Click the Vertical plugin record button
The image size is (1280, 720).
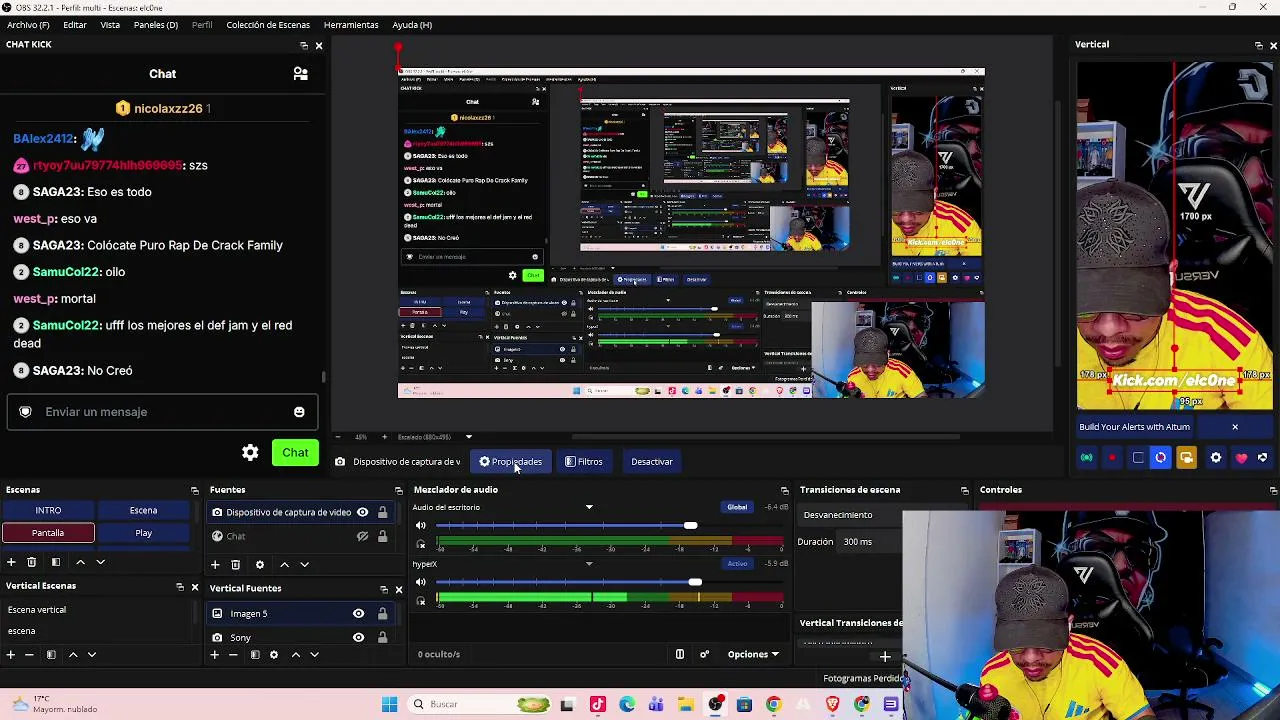(x=1112, y=458)
